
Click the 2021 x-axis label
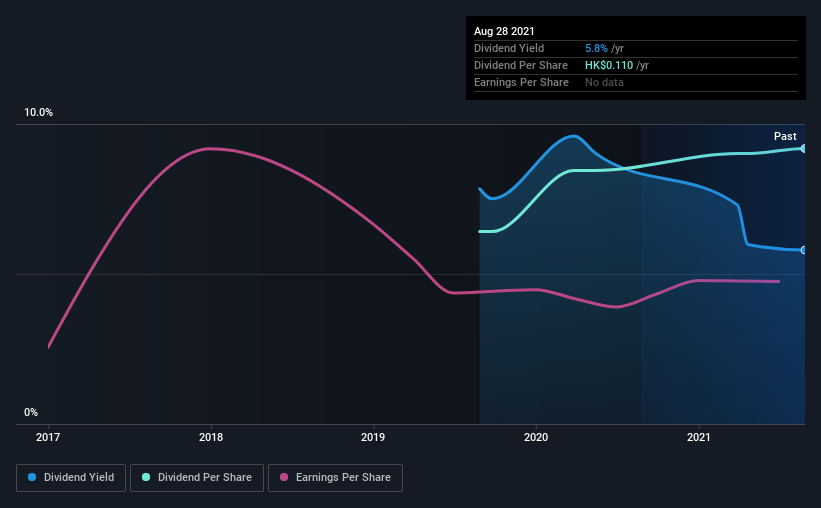coord(699,437)
